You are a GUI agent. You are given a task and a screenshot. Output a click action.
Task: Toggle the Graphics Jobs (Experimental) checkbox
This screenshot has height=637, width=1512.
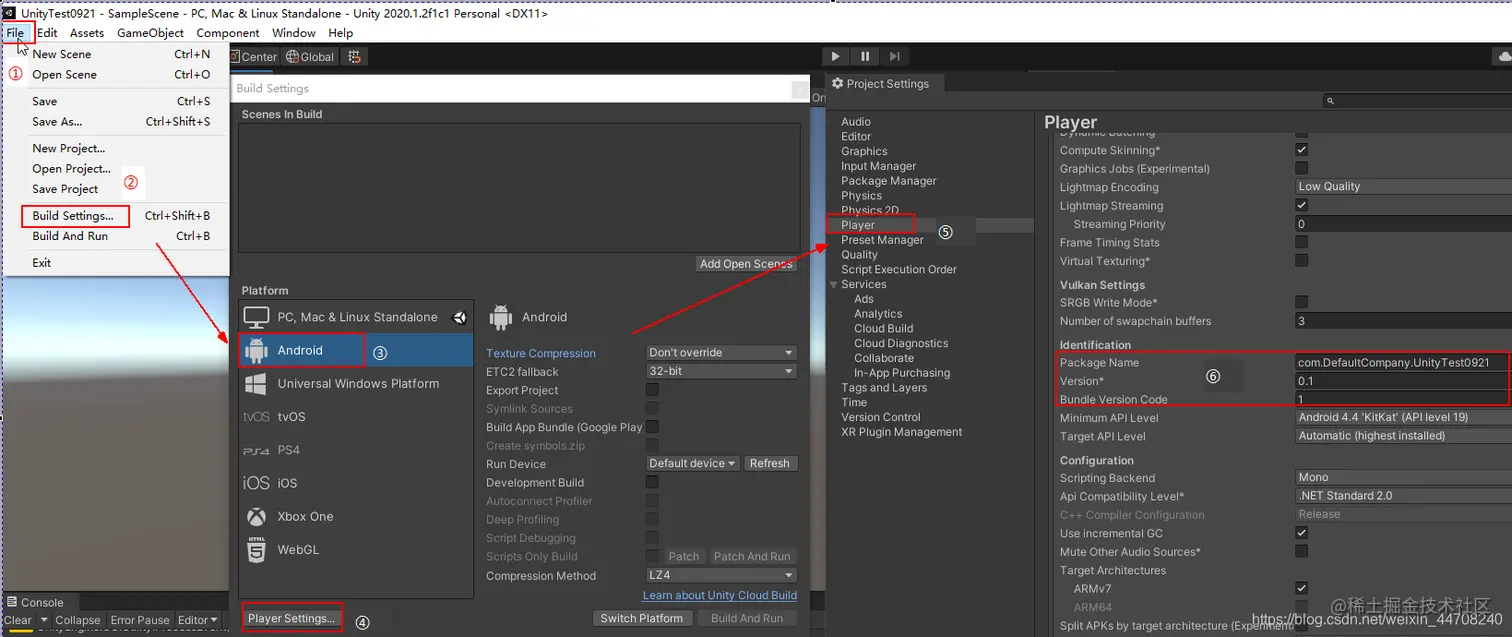coord(1301,168)
